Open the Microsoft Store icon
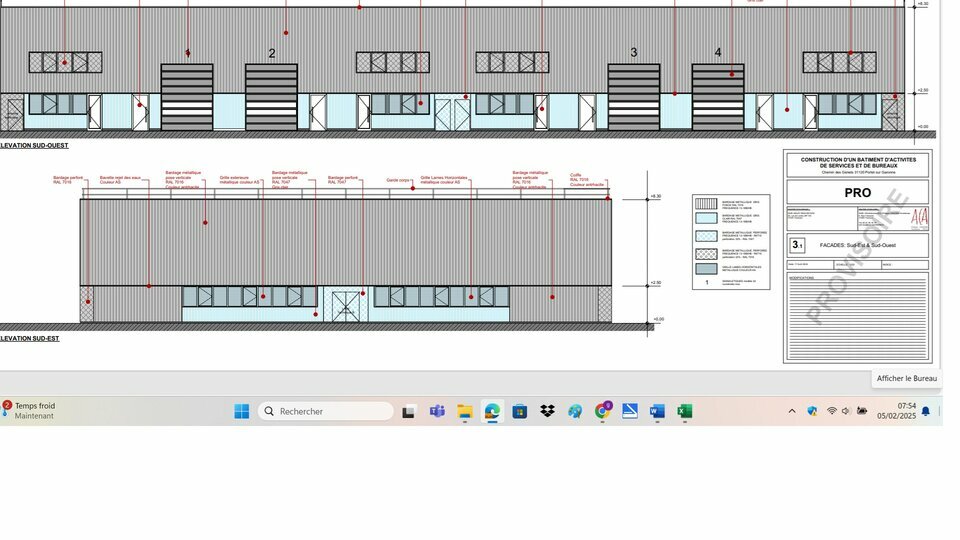 (x=520, y=411)
